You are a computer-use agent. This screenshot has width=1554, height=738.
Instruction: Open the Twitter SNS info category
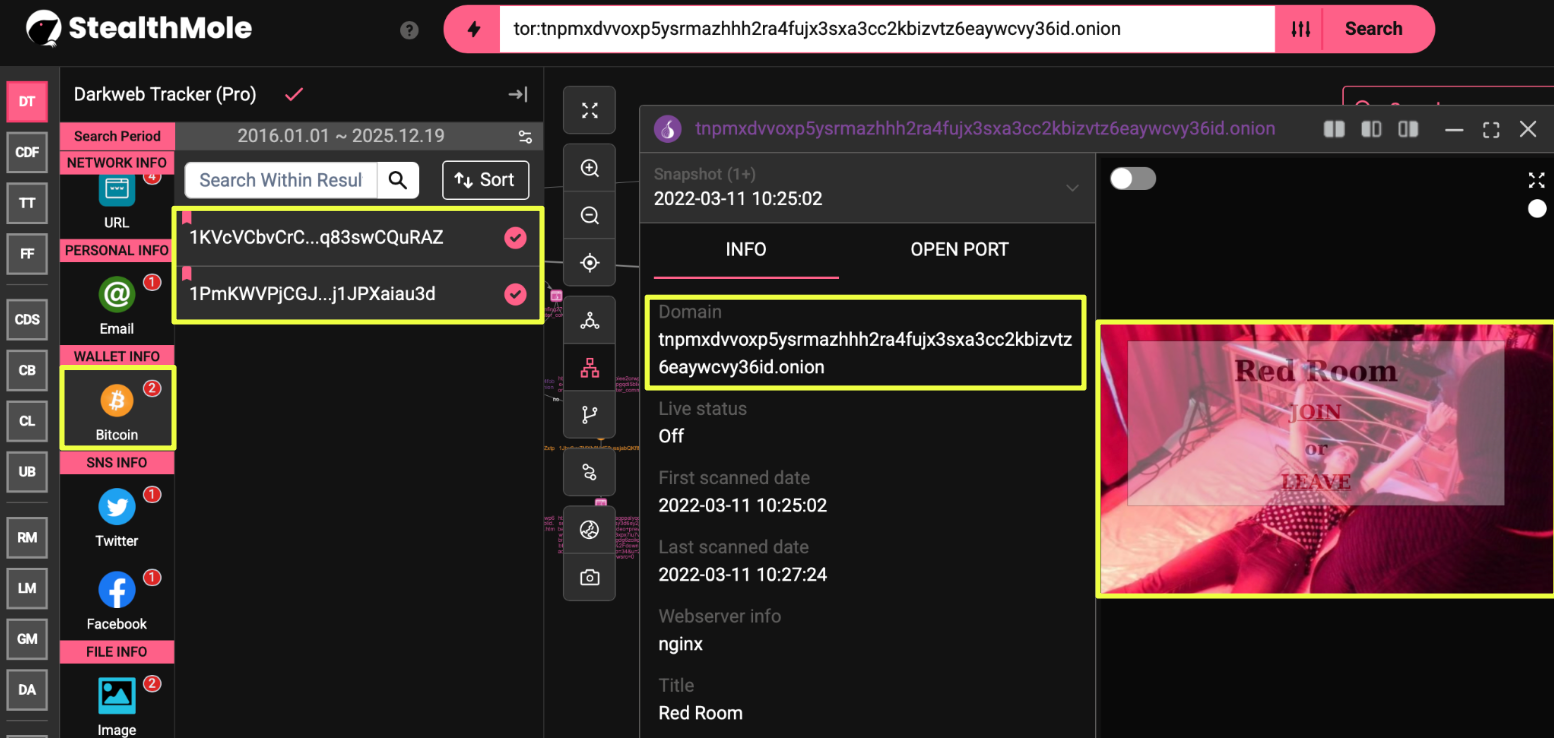pyautogui.click(x=117, y=514)
